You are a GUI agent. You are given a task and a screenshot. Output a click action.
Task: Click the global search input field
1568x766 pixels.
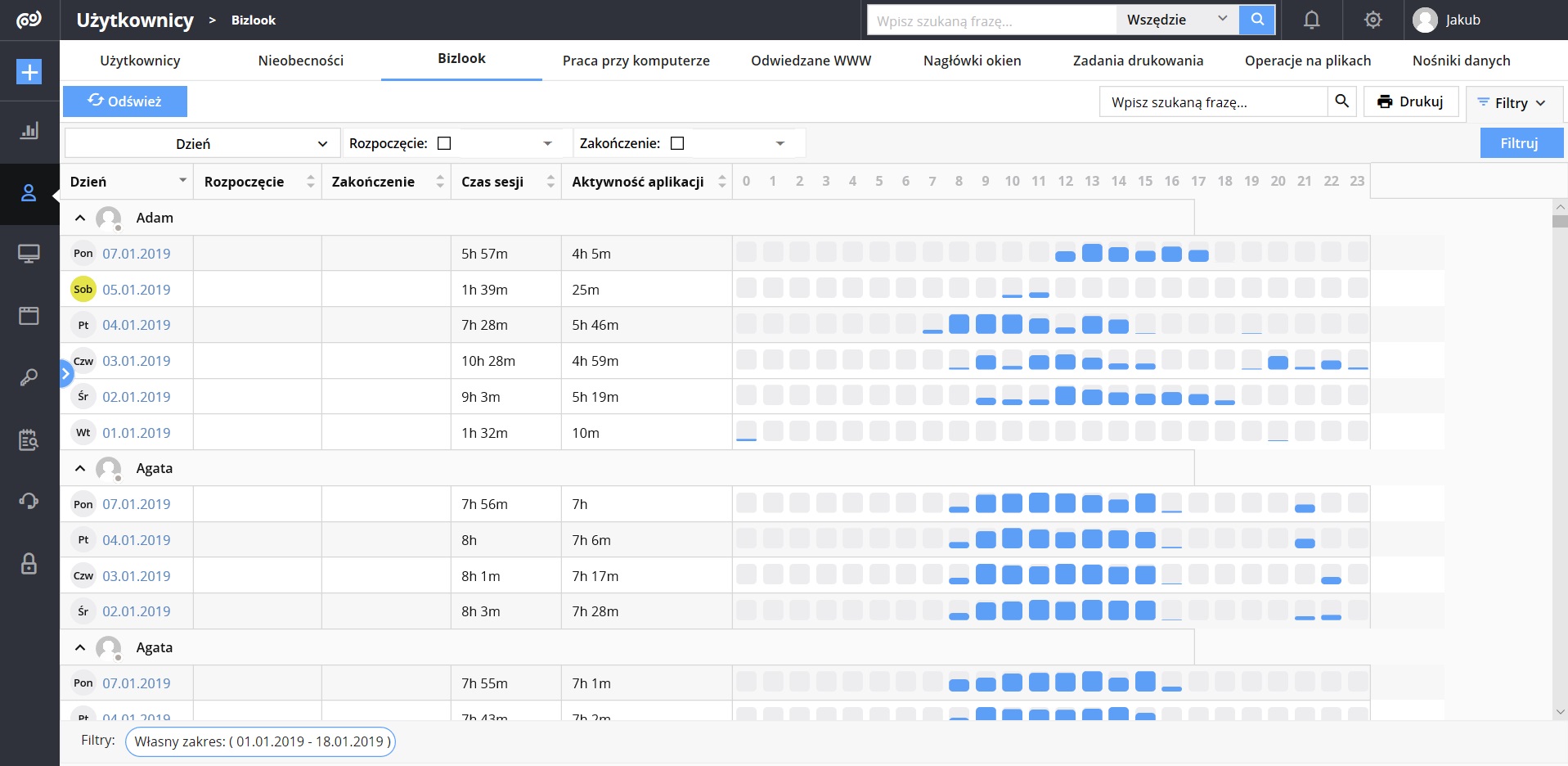(991, 20)
